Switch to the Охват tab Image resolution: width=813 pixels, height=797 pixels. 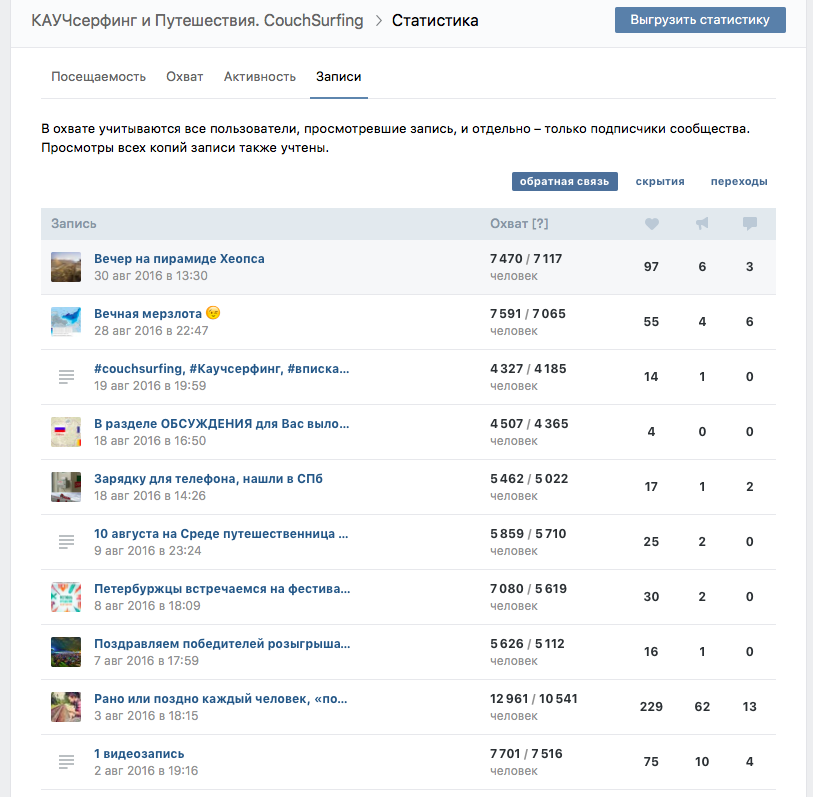(x=185, y=77)
